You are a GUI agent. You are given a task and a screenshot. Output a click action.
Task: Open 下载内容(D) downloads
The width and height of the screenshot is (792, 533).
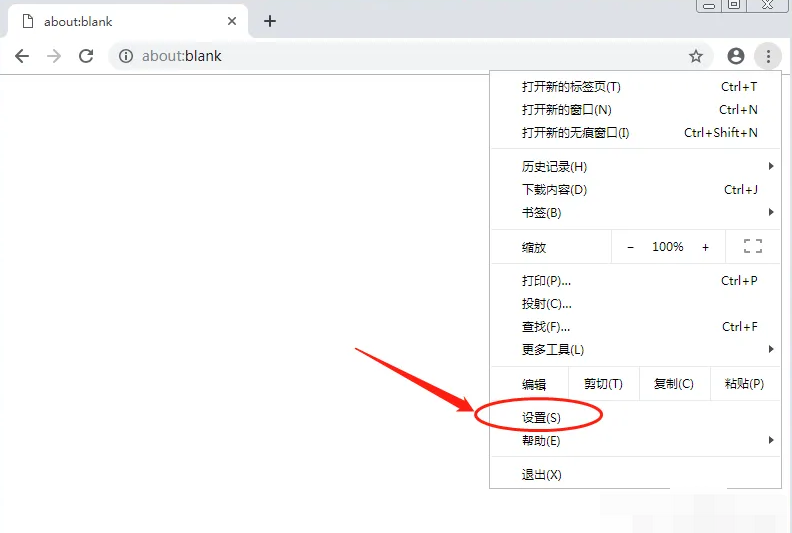click(635, 190)
